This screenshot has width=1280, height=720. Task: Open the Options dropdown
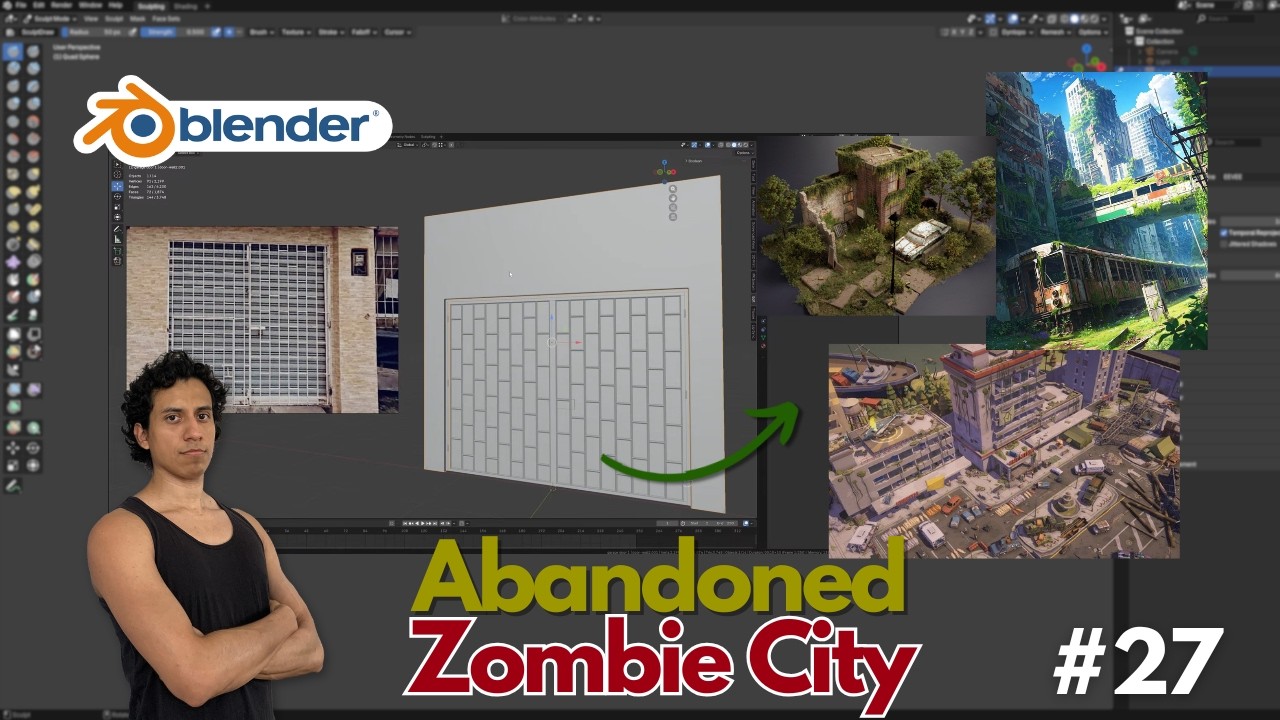click(x=1092, y=32)
